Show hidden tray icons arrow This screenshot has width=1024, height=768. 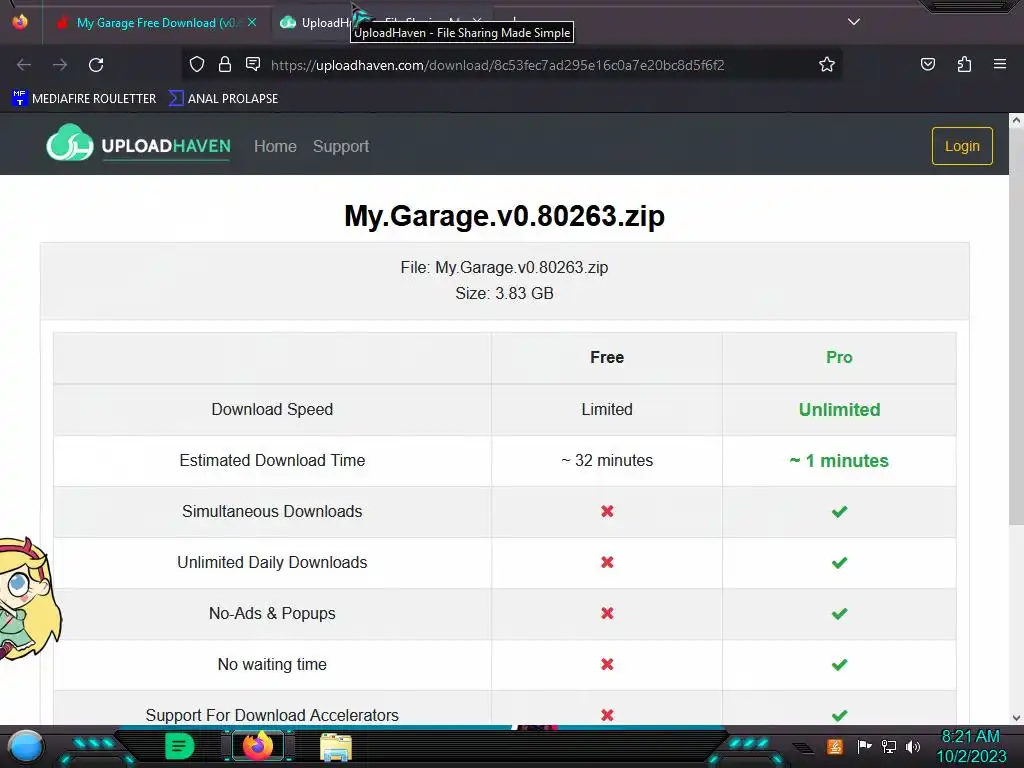coord(803,747)
